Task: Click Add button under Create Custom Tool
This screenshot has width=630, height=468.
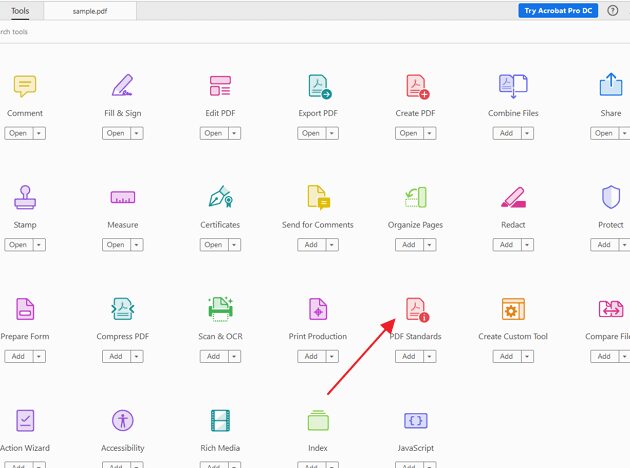Action: (506, 356)
